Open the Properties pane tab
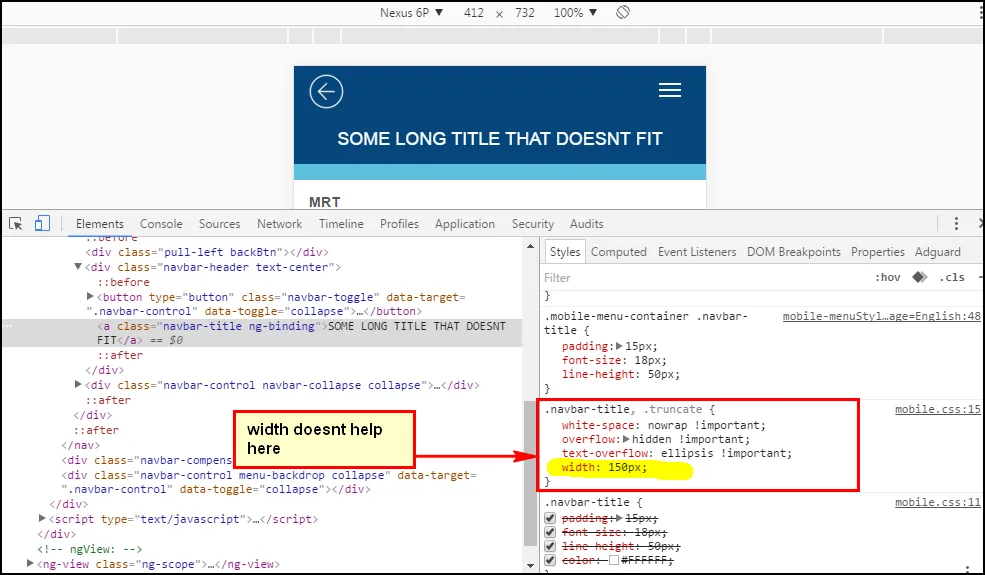 point(878,252)
